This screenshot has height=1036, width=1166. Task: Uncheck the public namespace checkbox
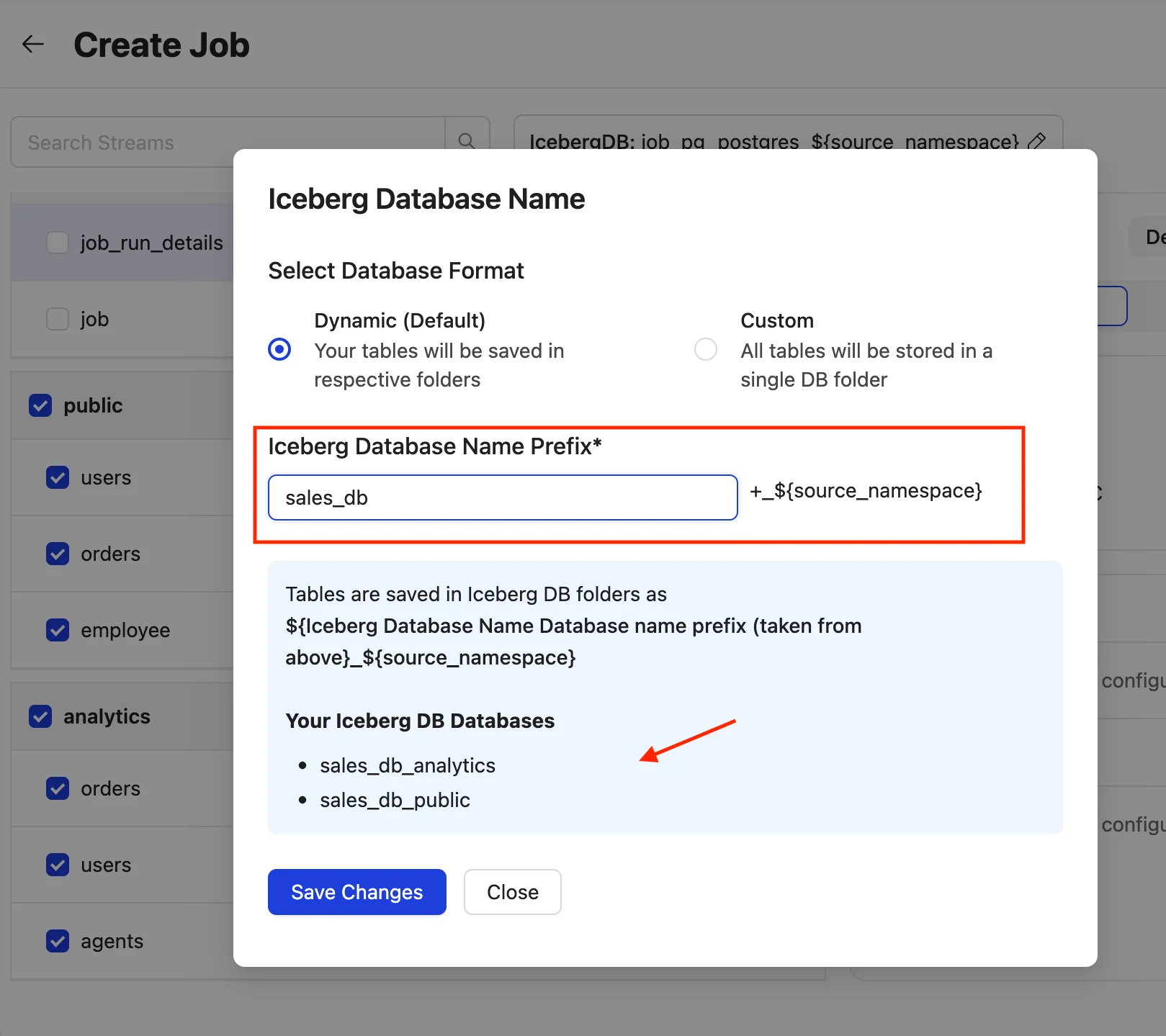point(40,405)
